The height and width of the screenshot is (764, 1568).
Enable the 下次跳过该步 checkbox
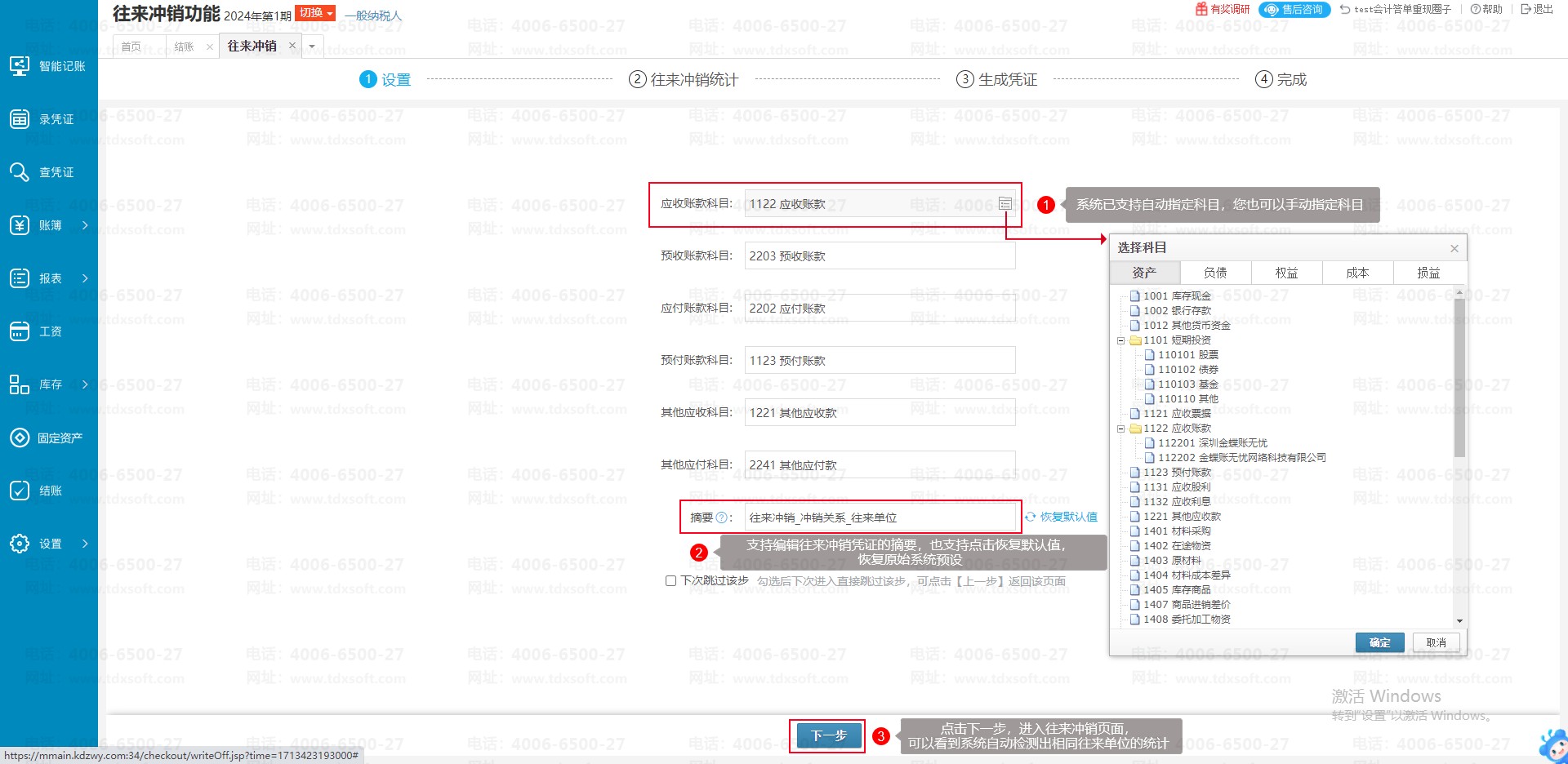click(670, 581)
